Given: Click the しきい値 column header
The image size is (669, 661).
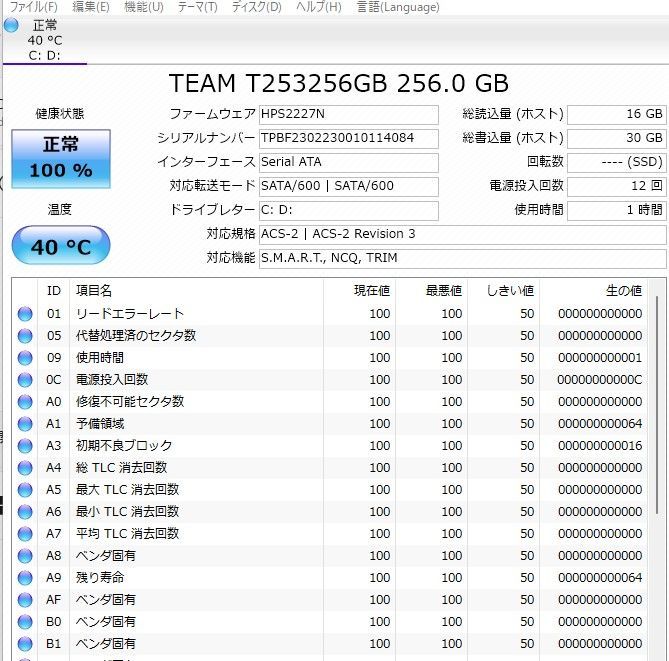Looking at the screenshot, I should (503, 291).
